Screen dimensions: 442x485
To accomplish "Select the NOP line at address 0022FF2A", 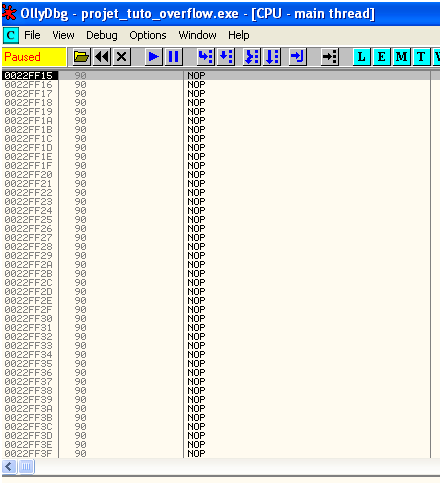I will coord(217,265).
